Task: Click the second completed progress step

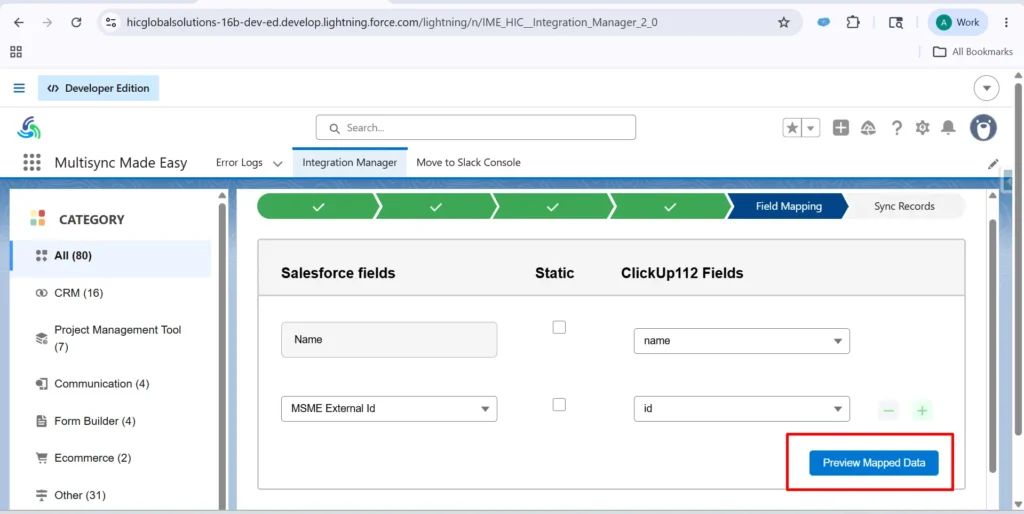Action: click(x=436, y=206)
